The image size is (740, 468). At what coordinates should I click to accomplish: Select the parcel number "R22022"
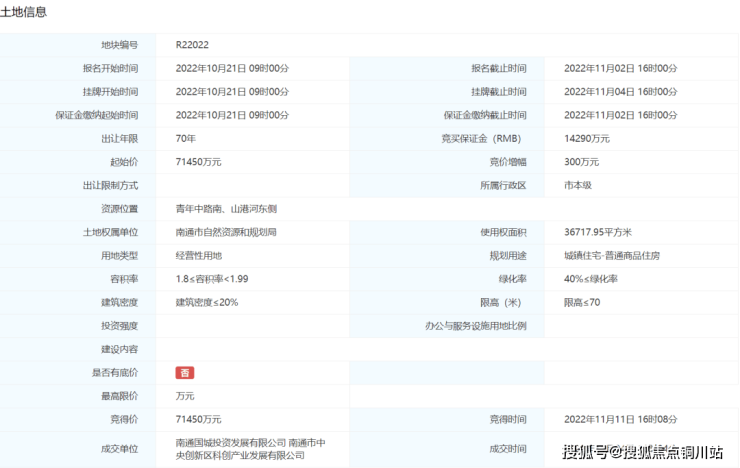coord(192,45)
